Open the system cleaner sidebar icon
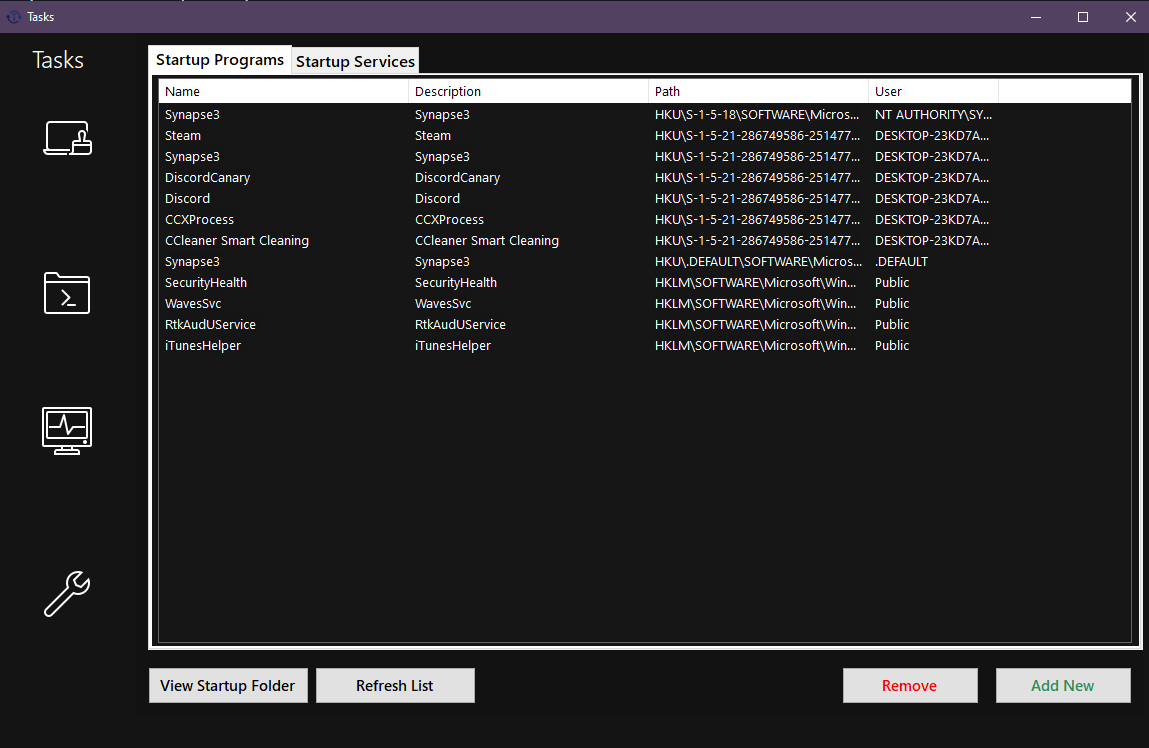This screenshot has width=1149, height=748. click(67, 138)
